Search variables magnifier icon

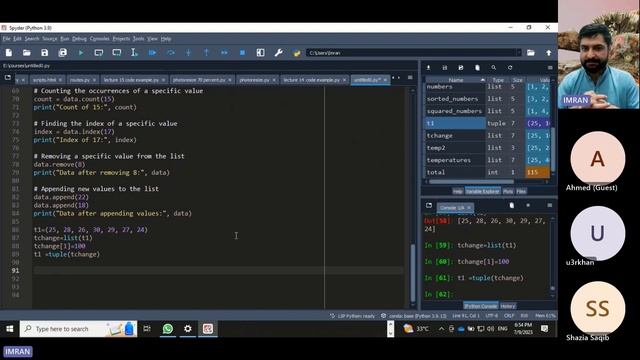tap(493, 68)
